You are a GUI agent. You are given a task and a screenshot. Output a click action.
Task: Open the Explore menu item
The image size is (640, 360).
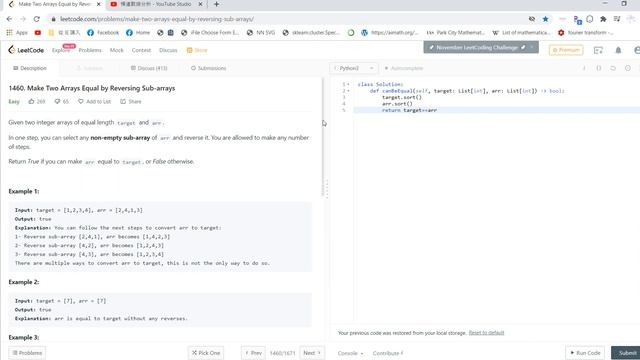pyautogui.click(x=60, y=50)
